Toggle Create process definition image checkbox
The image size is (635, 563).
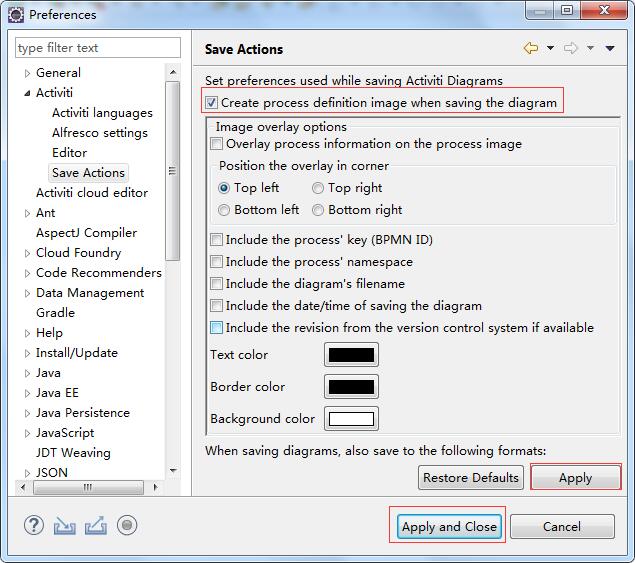pos(211,102)
